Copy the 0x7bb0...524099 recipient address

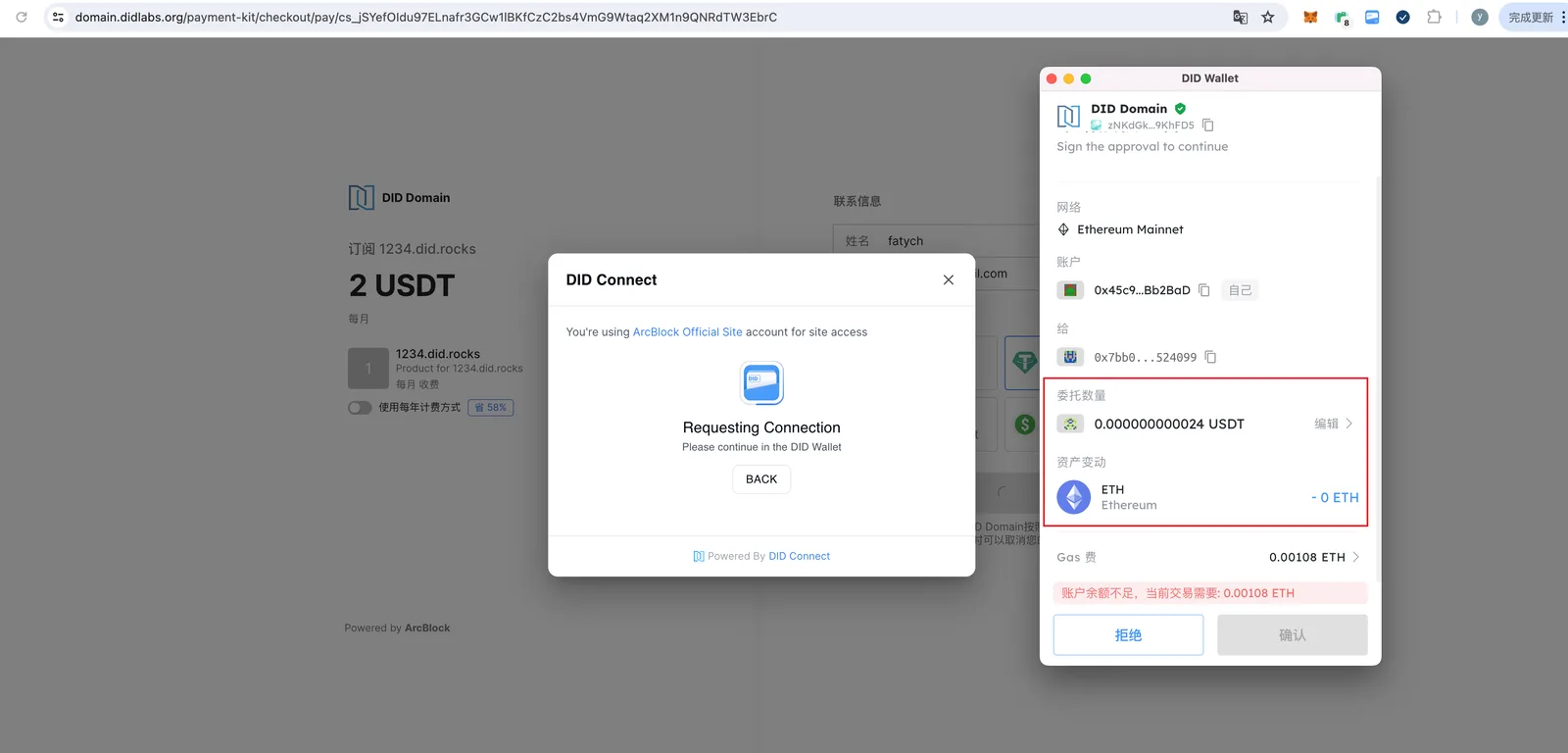[x=1210, y=357]
